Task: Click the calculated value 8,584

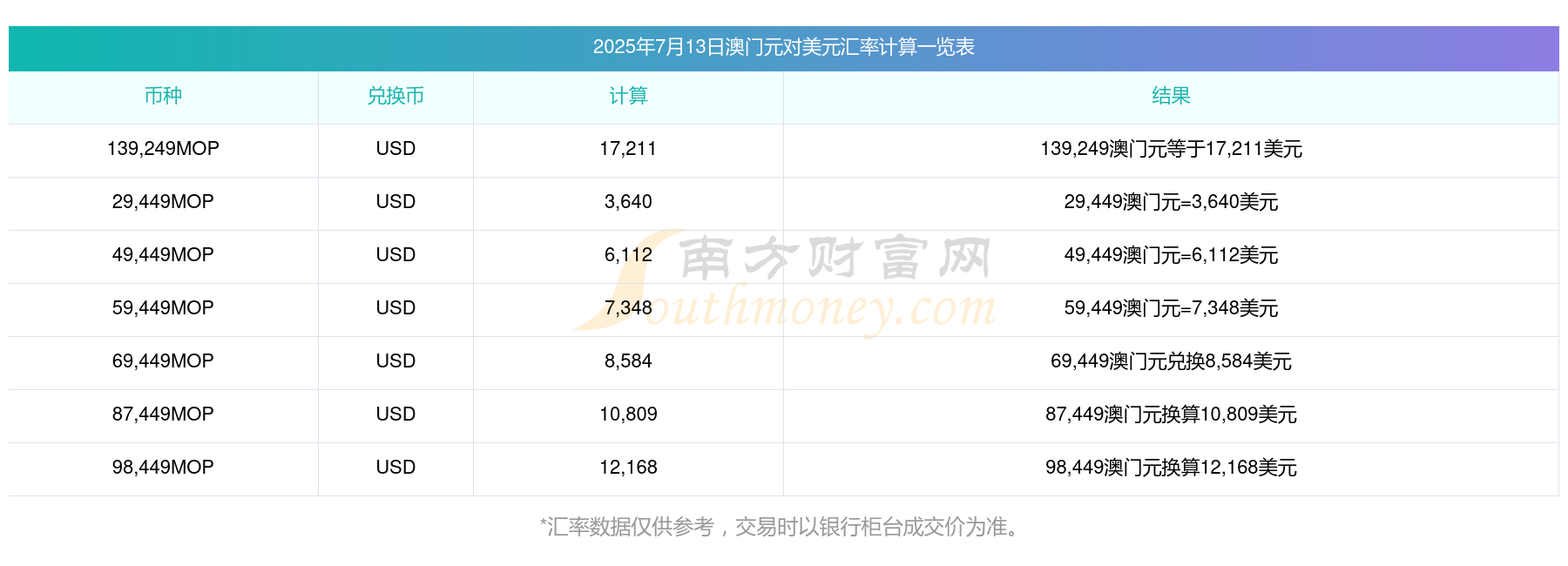Action: pyautogui.click(x=628, y=361)
